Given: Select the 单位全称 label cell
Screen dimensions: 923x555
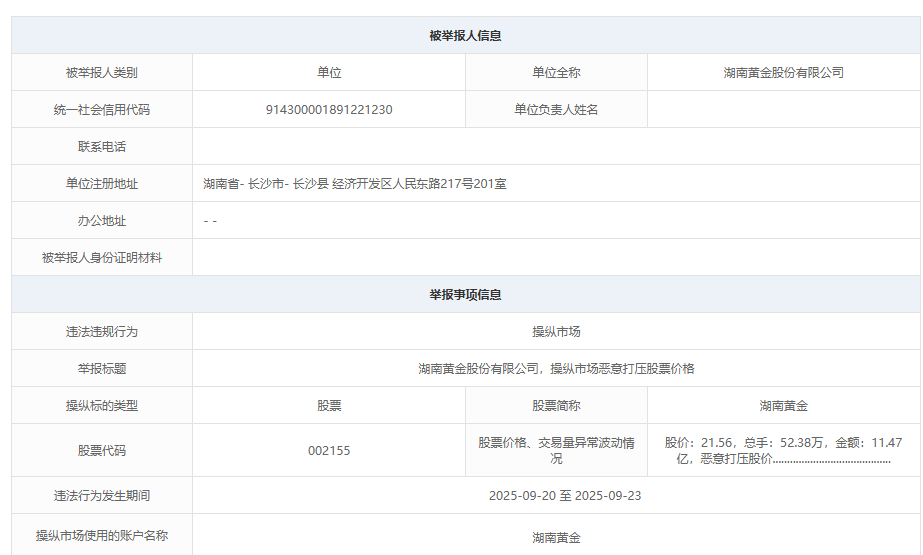Looking at the screenshot, I should tap(556, 72).
